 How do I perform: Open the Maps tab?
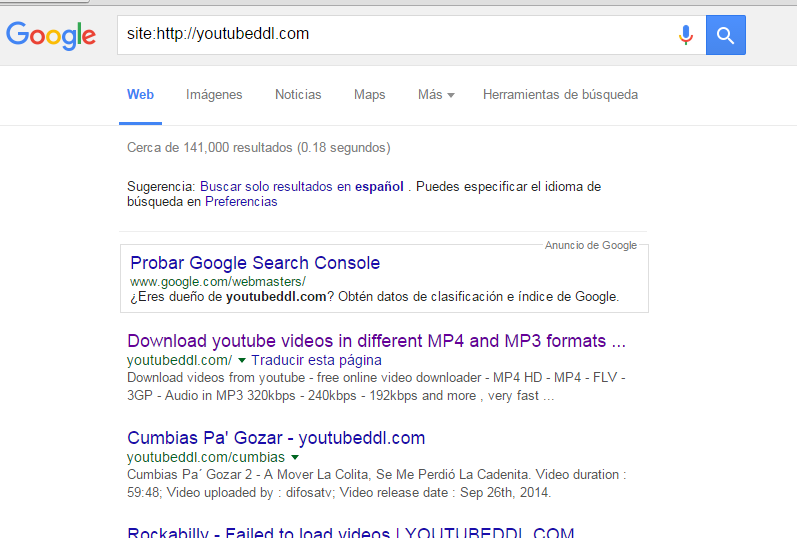pyautogui.click(x=370, y=95)
